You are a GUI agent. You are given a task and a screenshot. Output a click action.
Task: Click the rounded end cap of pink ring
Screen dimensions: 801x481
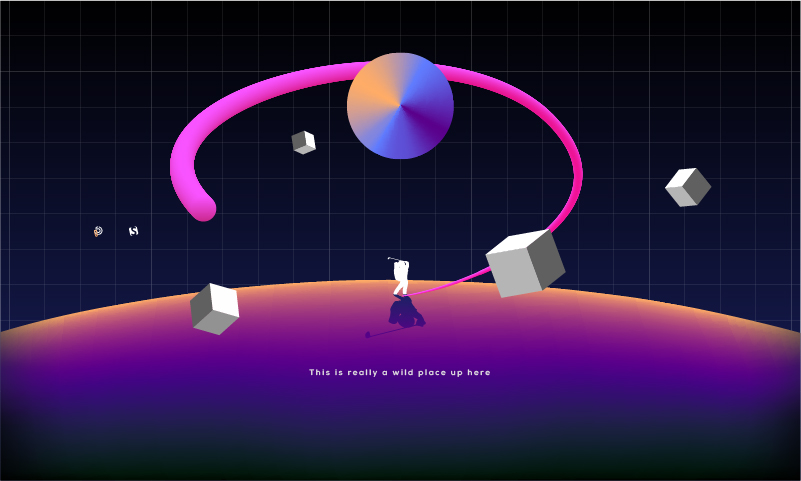[203, 209]
